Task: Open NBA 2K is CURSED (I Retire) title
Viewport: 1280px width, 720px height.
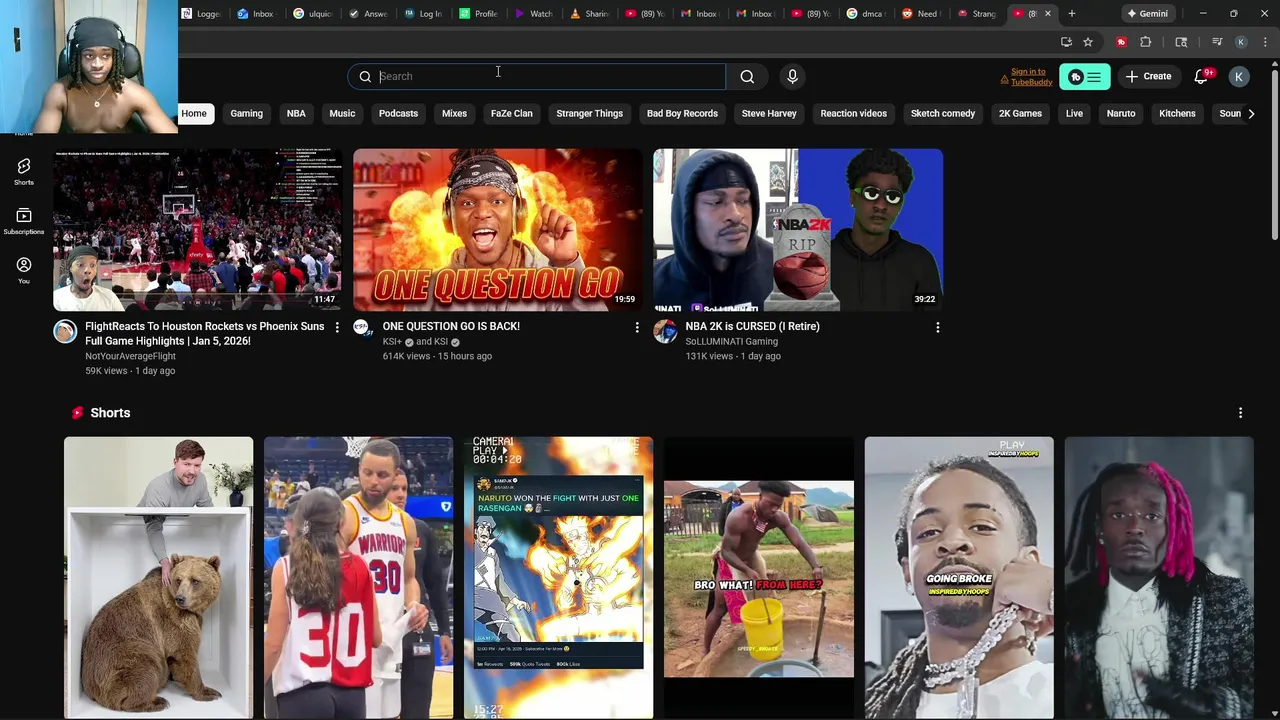Action: [x=752, y=326]
